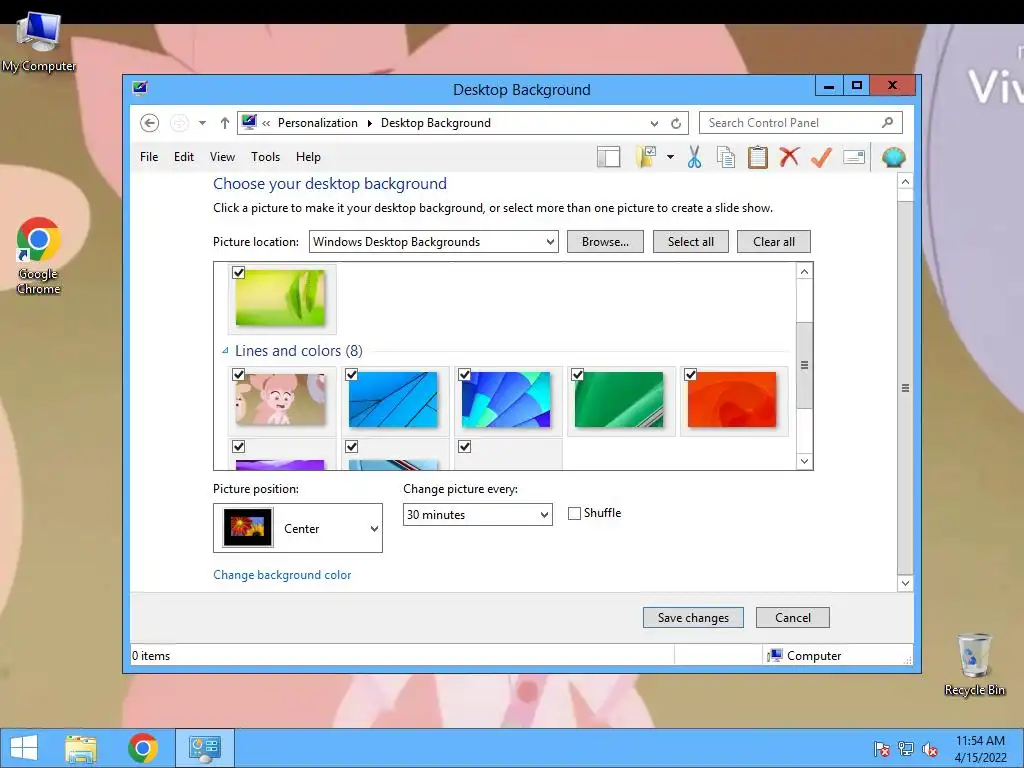Click the Copy pages icon in toolbar
The width and height of the screenshot is (1024, 768).
(x=726, y=157)
